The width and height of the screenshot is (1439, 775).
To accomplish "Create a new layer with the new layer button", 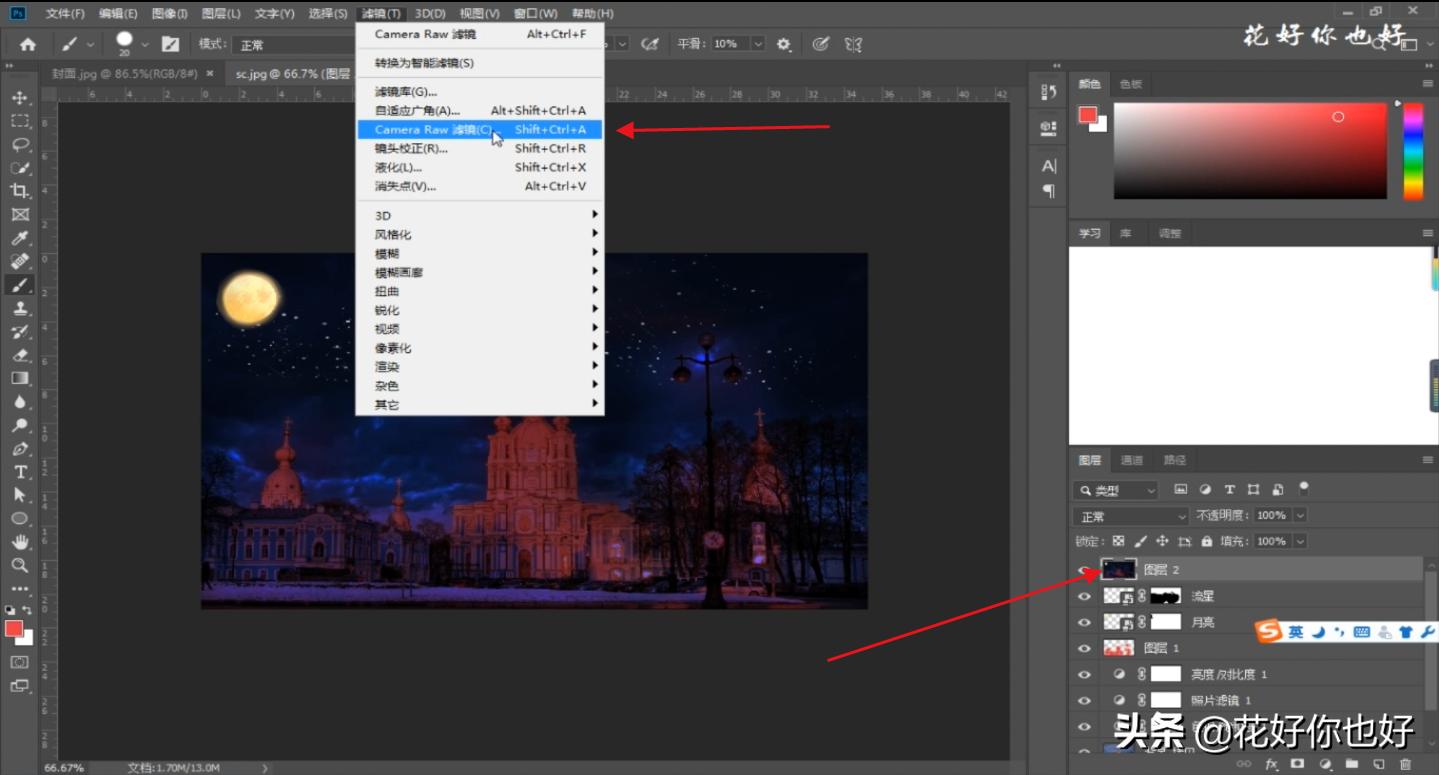I will [x=1379, y=764].
